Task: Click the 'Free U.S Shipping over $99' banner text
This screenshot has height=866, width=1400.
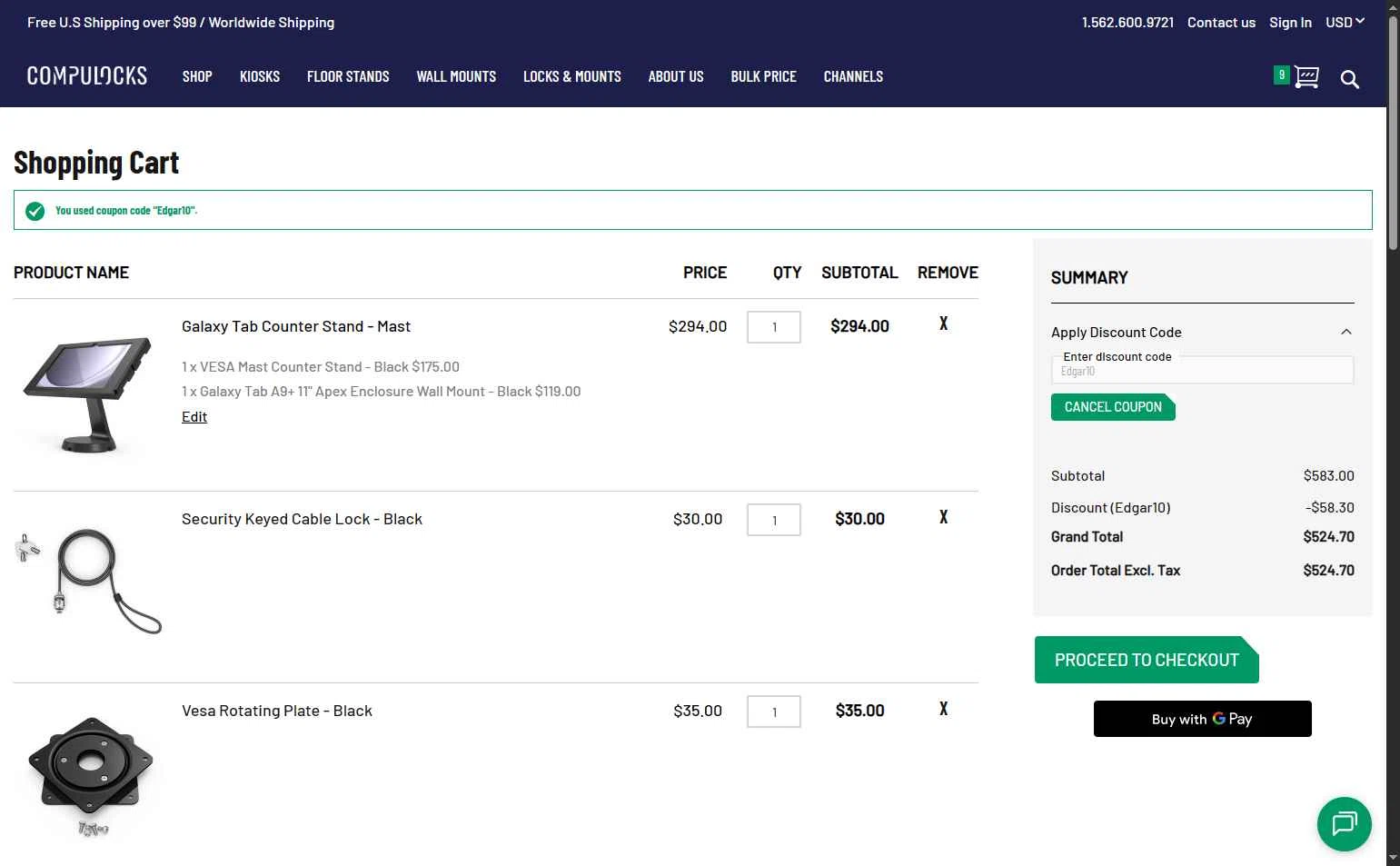Action: pyautogui.click(x=181, y=22)
